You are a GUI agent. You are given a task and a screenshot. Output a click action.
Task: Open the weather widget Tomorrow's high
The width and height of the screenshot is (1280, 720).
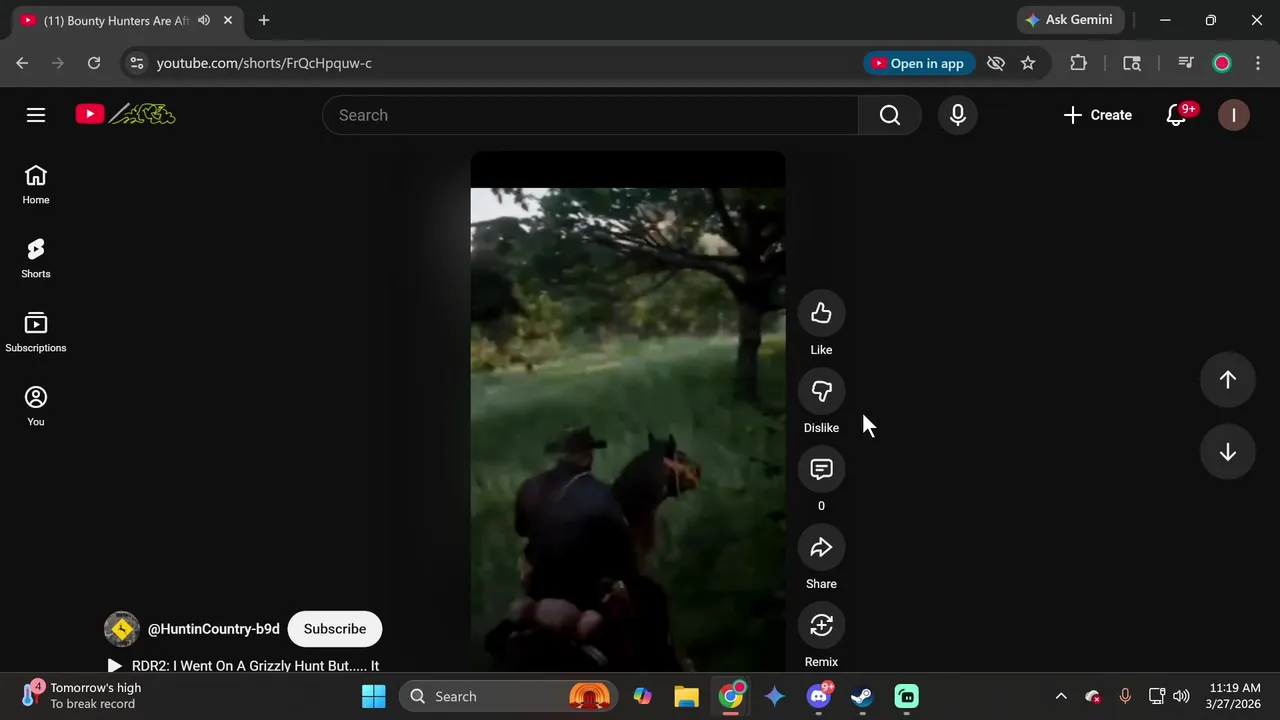(x=82, y=696)
